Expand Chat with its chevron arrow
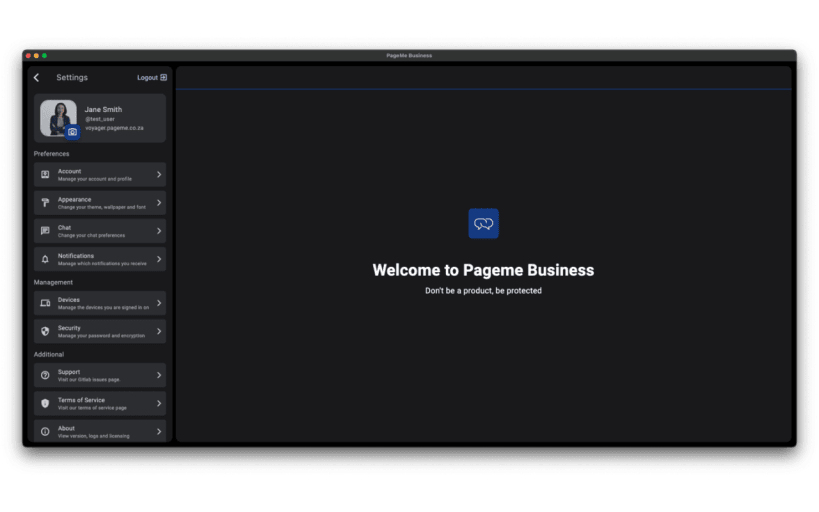This screenshot has height=512, width=819. pyautogui.click(x=159, y=231)
